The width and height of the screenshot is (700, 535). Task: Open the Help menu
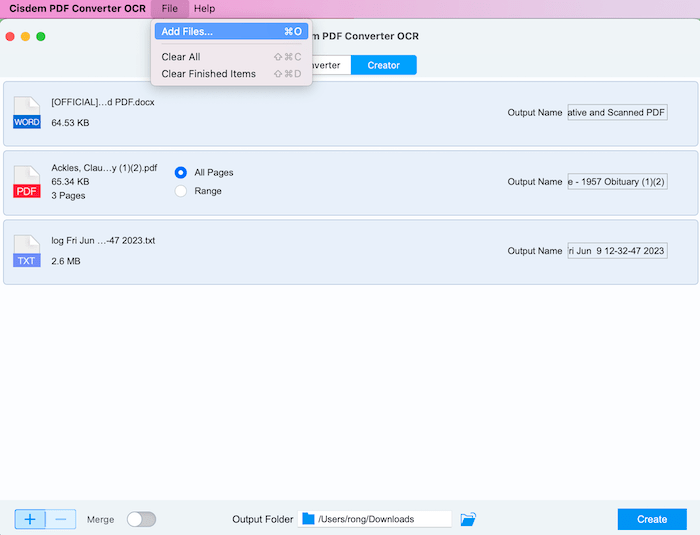pyautogui.click(x=204, y=8)
